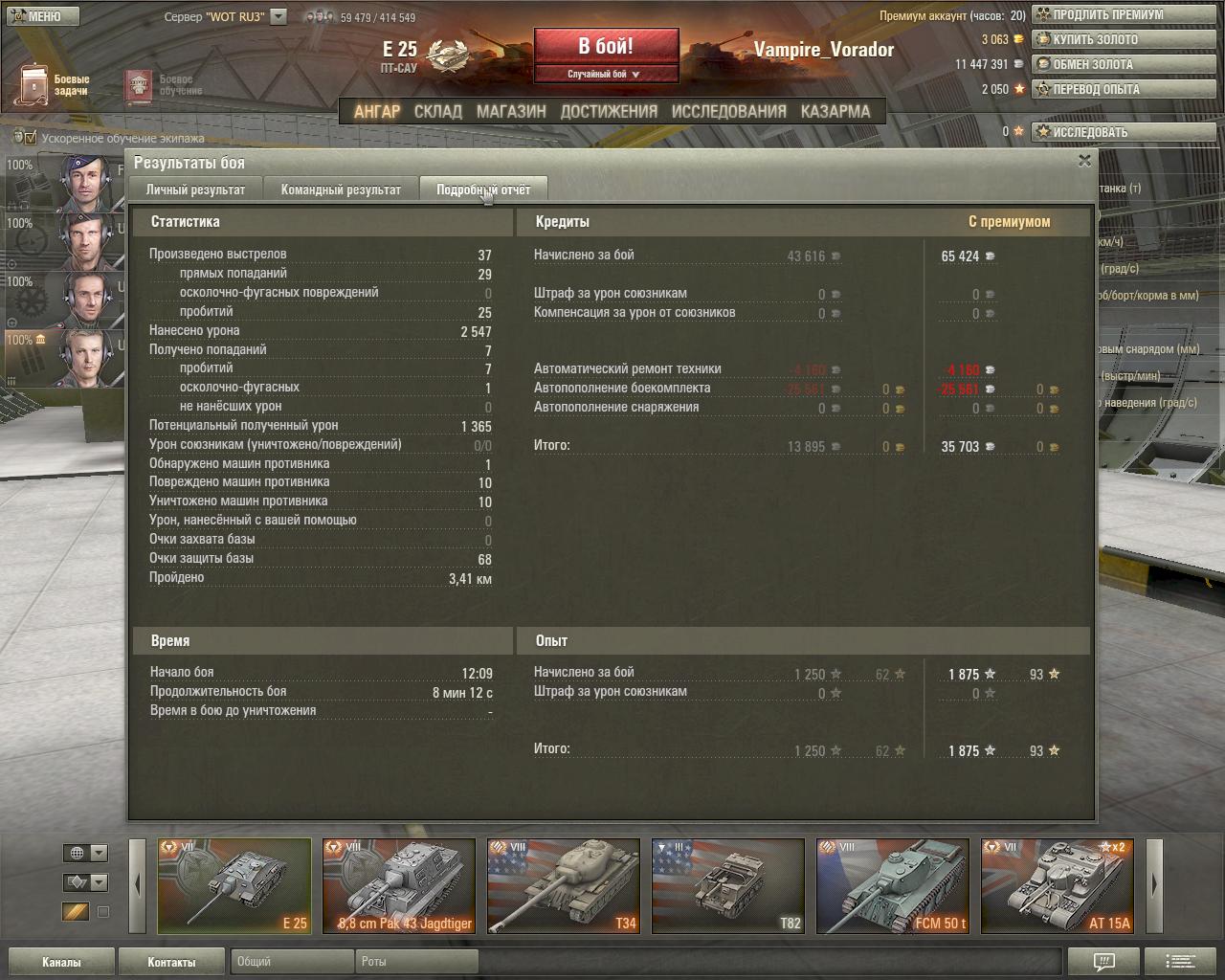The width and height of the screenshot is (1225, 980).
Task: Open the СКЛАД section
Action: click(x=437, y=111)
